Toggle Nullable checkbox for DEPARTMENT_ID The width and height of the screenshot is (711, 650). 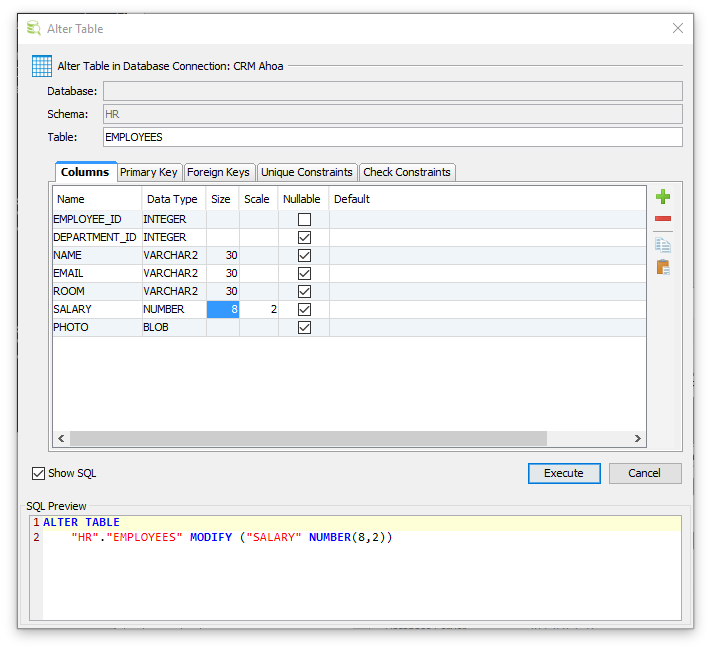tap(304, 238)
